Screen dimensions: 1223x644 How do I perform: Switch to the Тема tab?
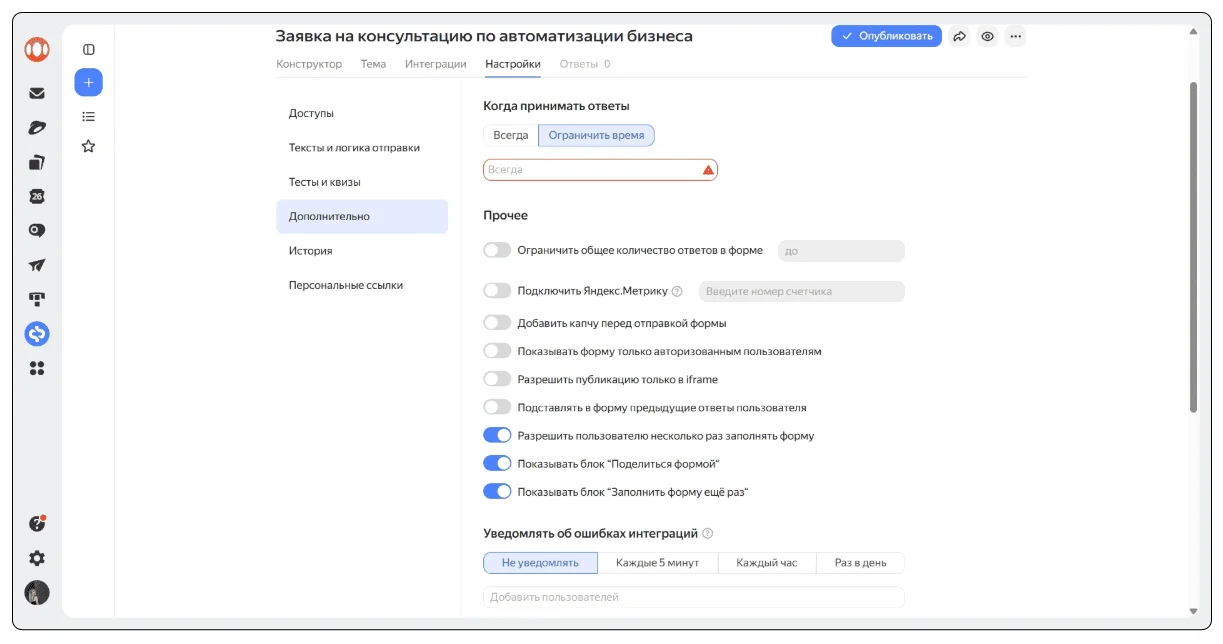pyautogui.click(x=373, y=64)
